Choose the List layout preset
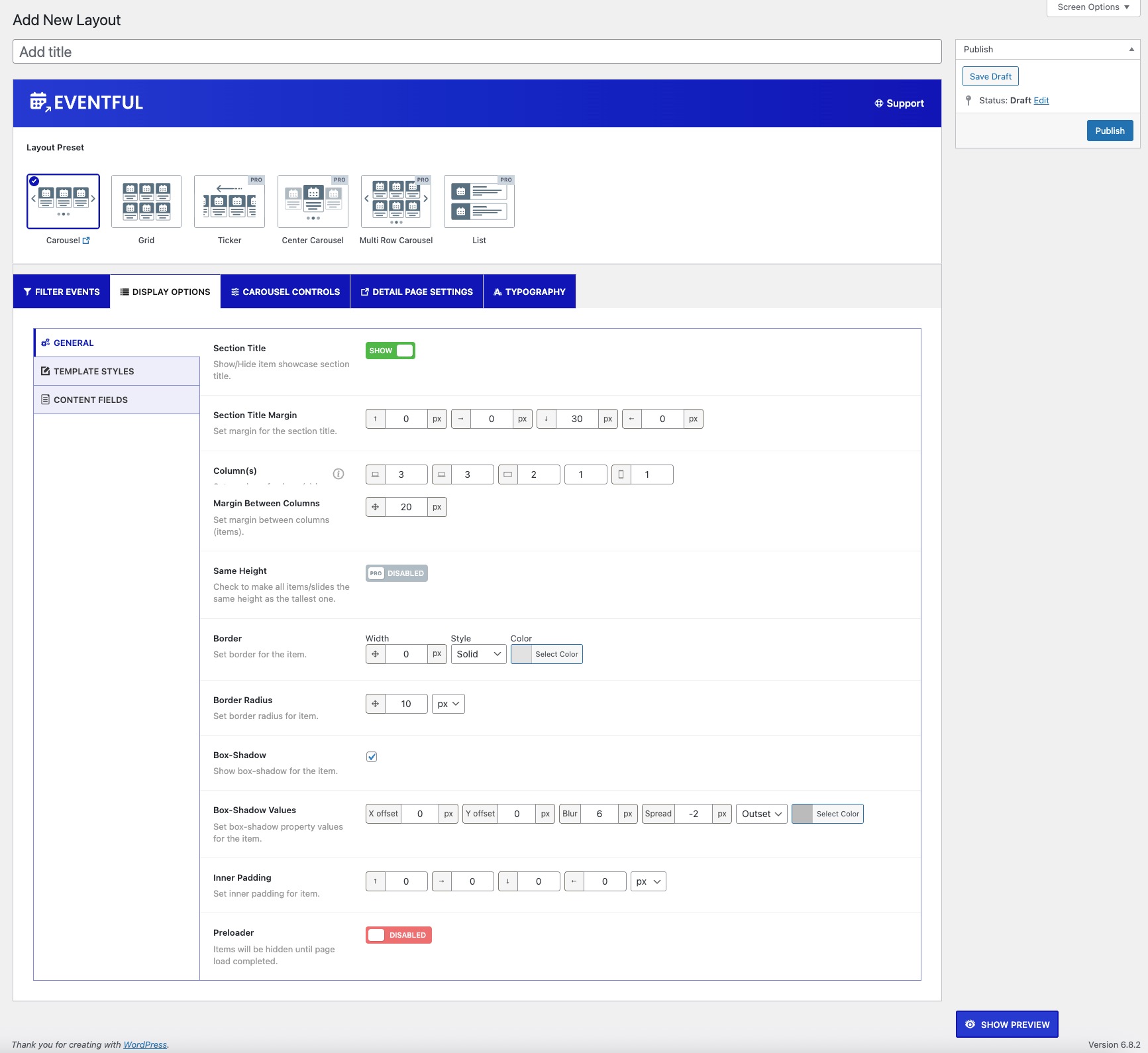The image size is (1148, 1053). point(479,201)
